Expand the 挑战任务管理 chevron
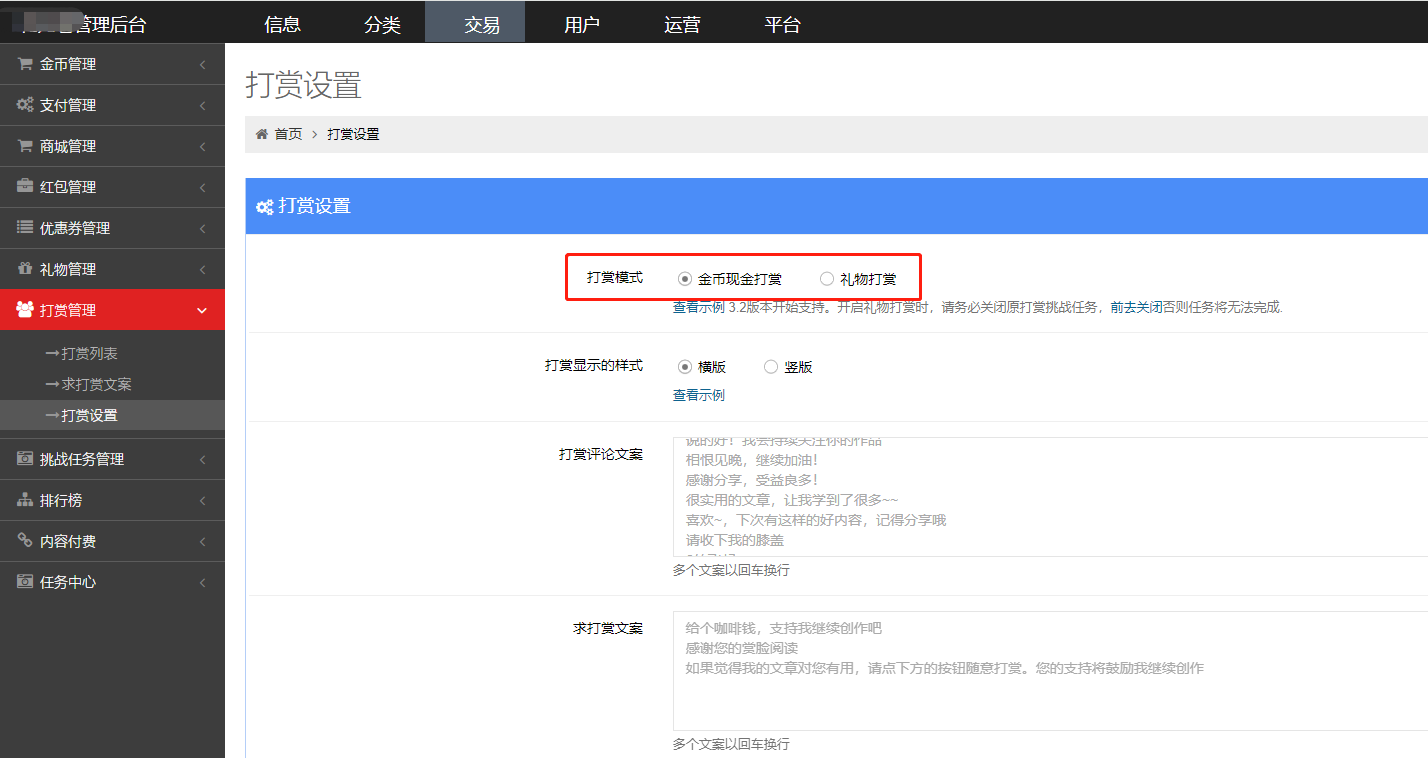This screenshot has height=758, width=1428. 203,460
